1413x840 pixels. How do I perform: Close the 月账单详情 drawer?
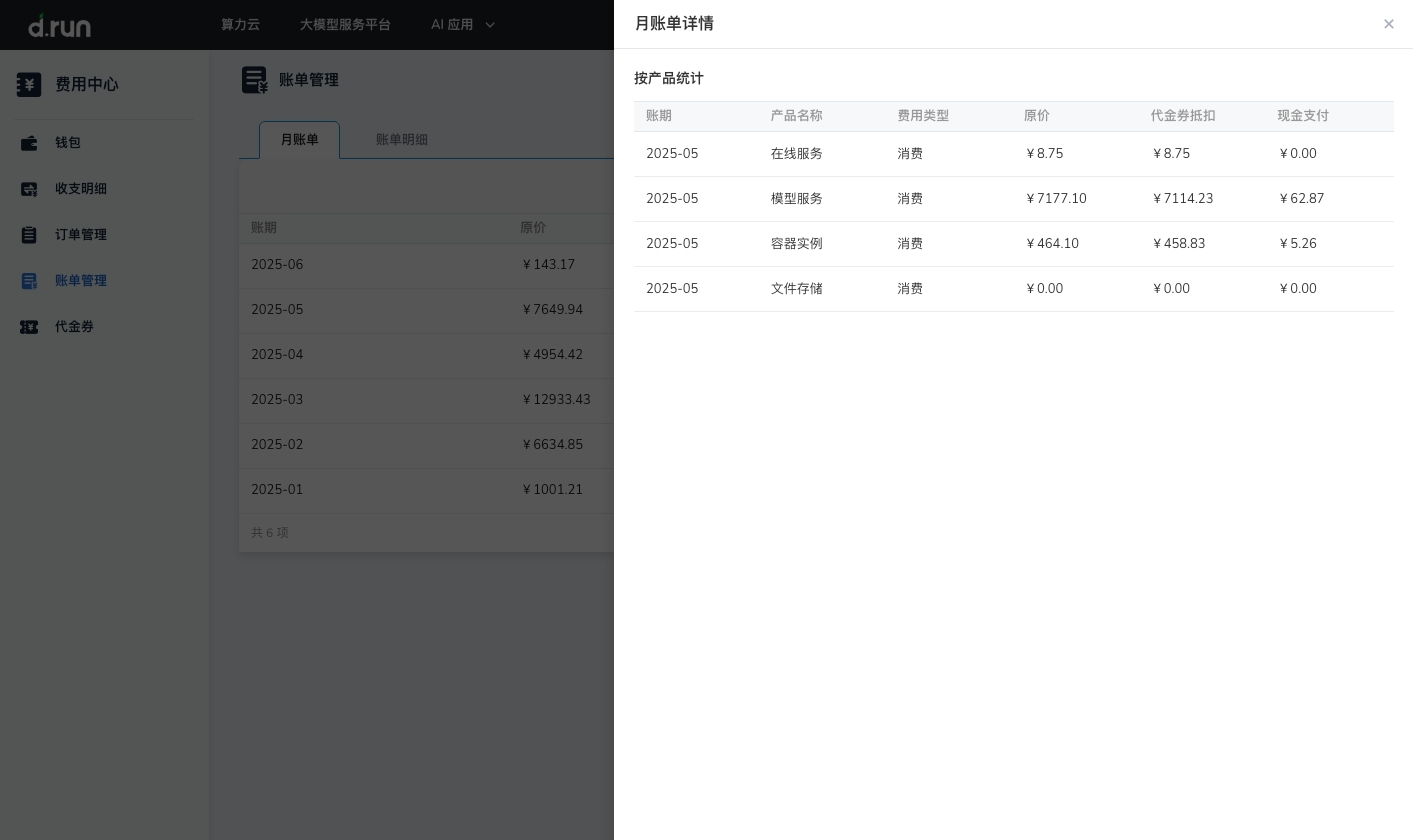point(1389,24)
